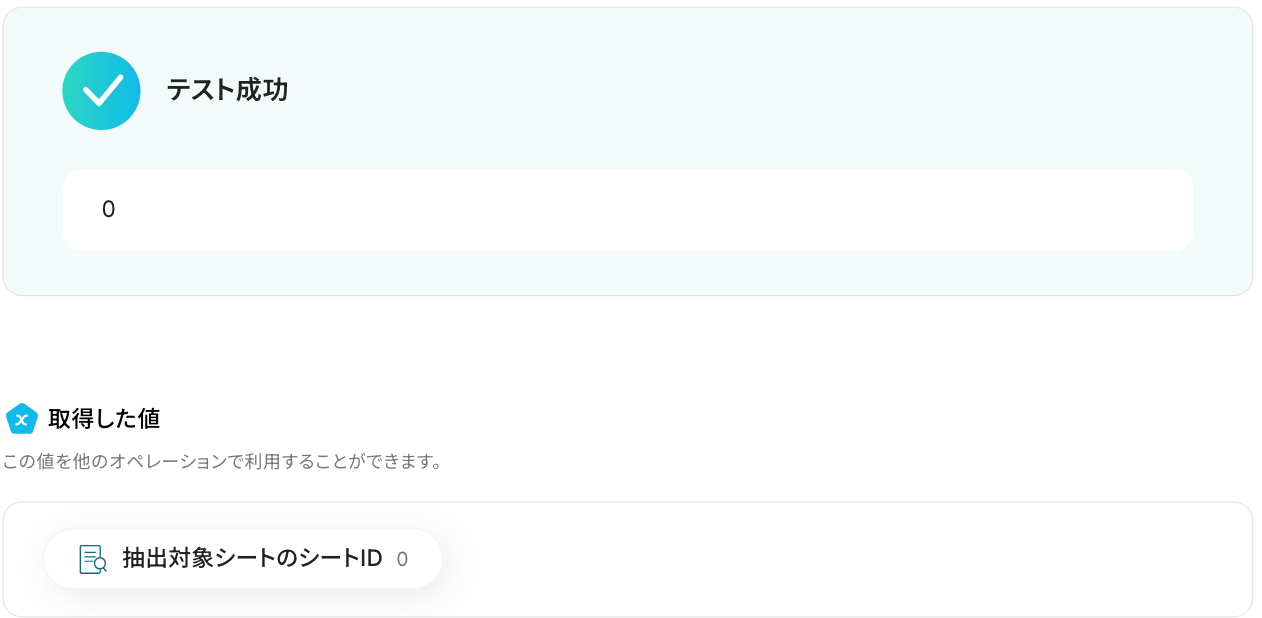Click the テスト成功 heading text

[227, 90]
